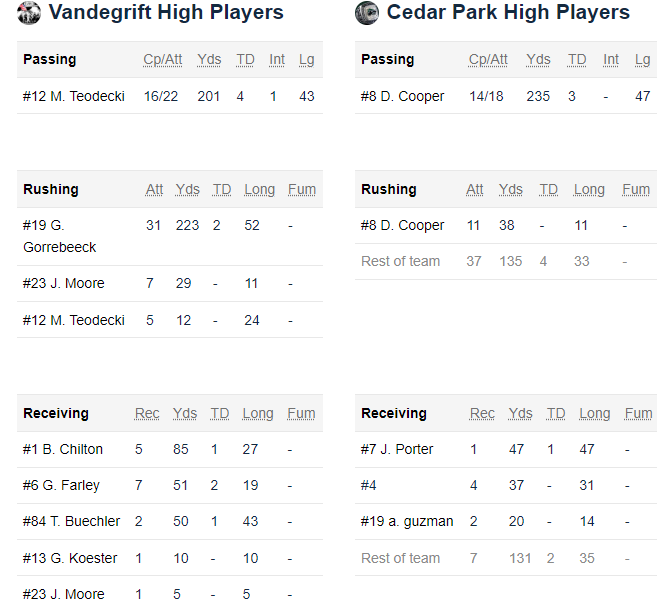Click the Vandegrift High team logo icon

point(29,13)
